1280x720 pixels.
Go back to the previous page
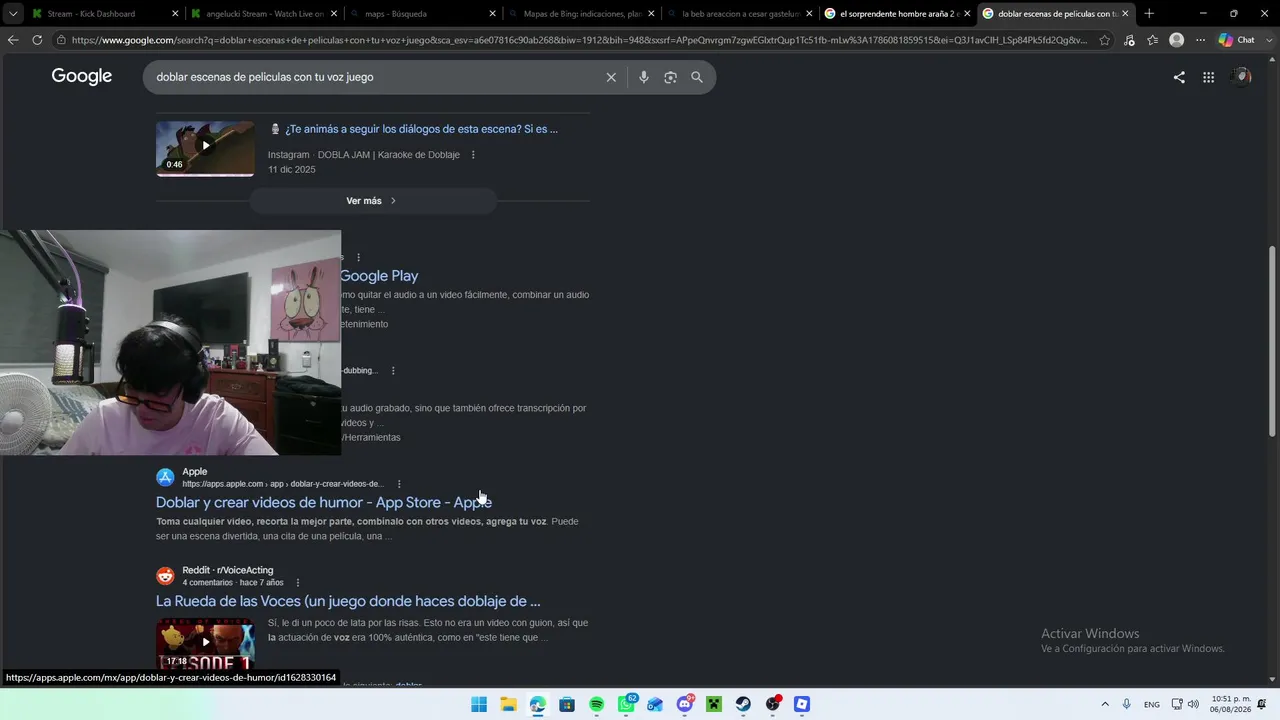pyautogui.click(x=13, y=40)
